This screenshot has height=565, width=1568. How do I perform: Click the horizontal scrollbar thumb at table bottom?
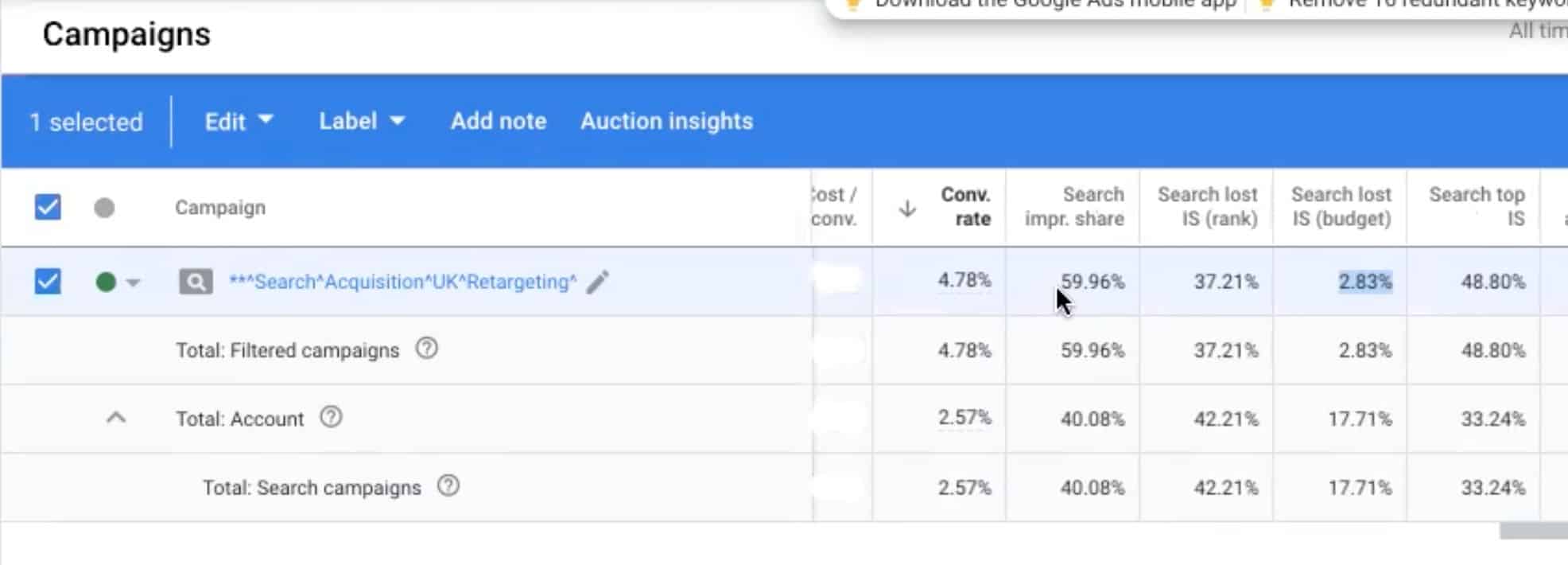[1533, 531]
